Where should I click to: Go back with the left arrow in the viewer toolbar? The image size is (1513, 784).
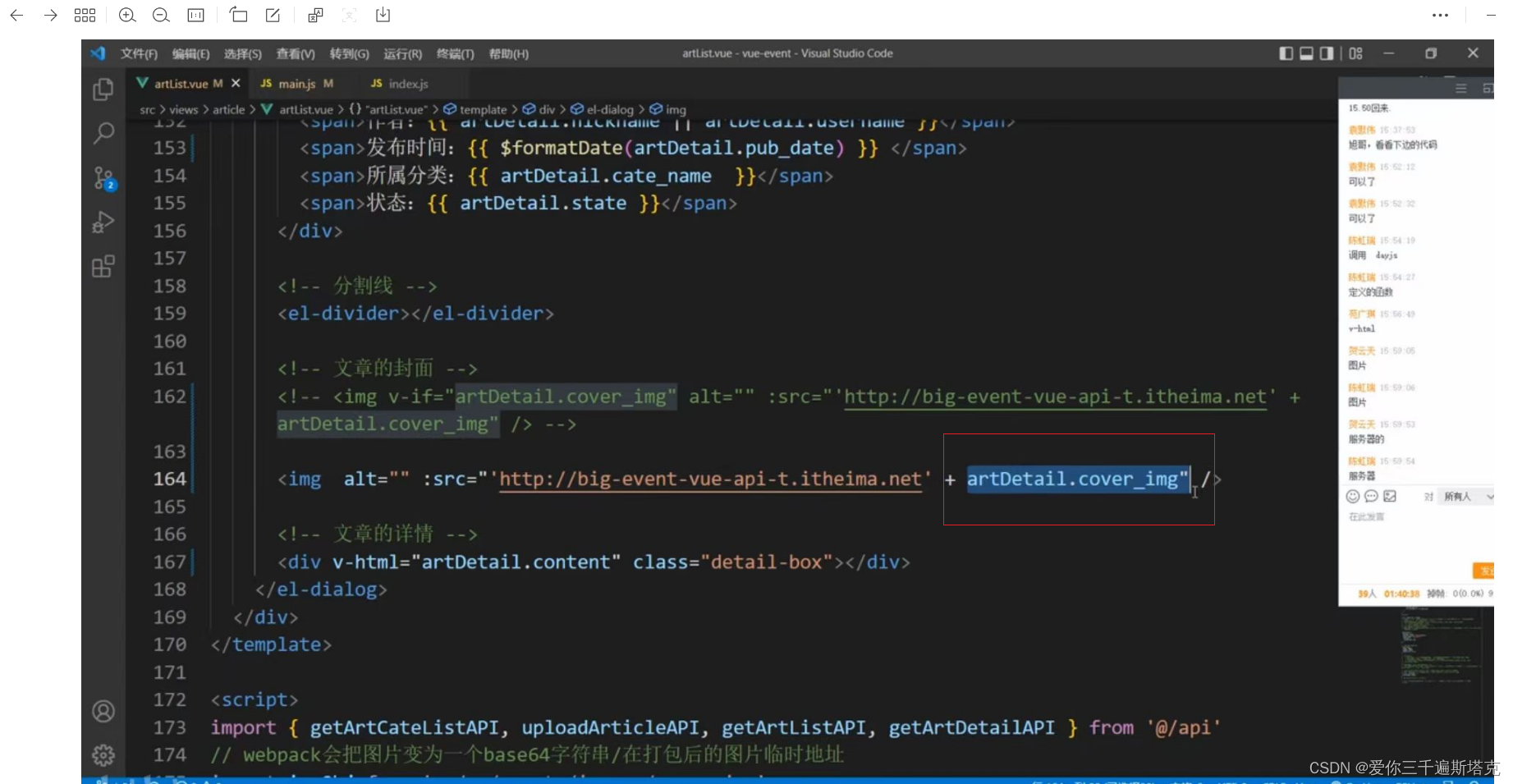(16, 15)
